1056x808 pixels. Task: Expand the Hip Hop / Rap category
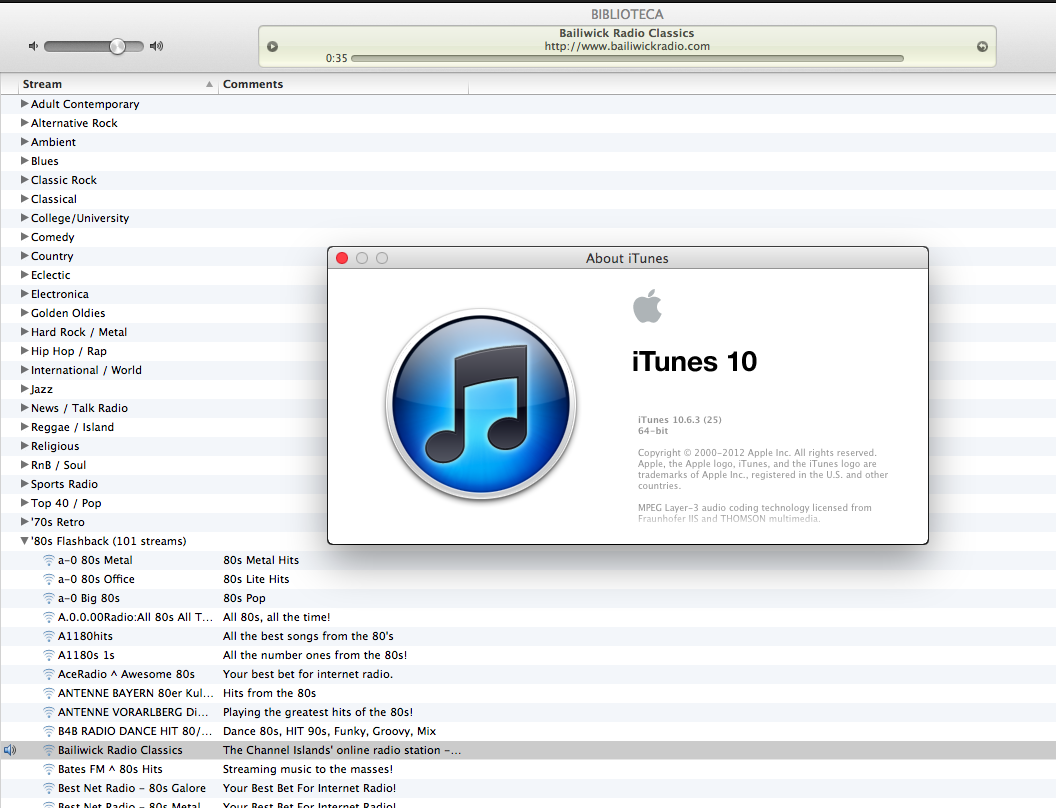pyautogui.click(x=24, y=351)
